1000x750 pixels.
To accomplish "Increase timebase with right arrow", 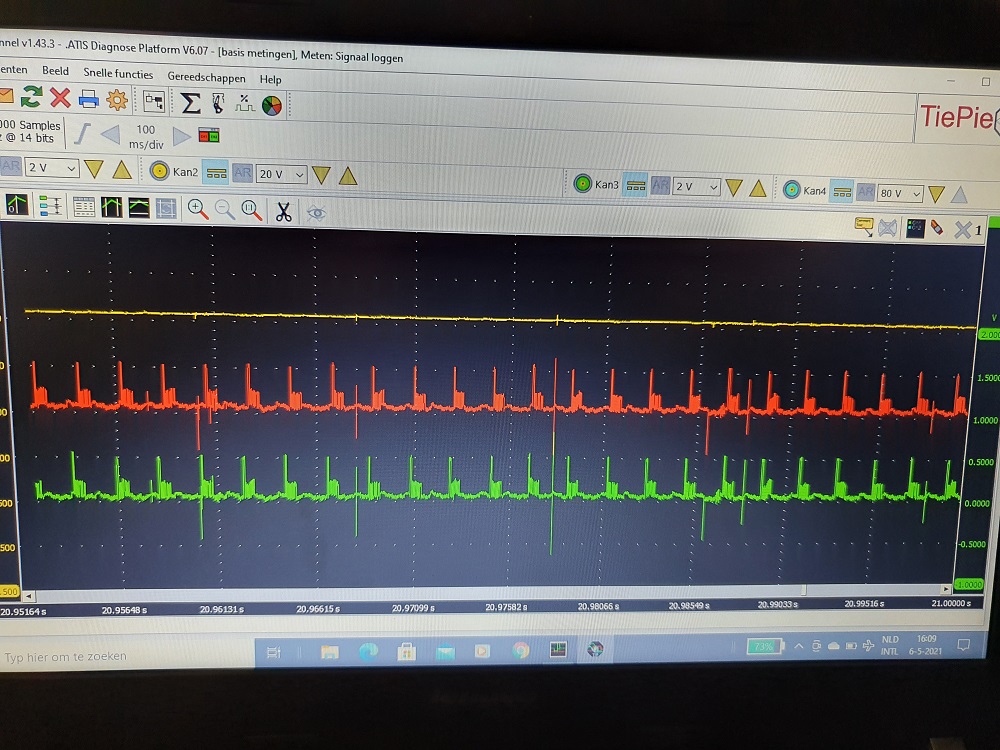I will pyautogui.click(x=182, y=136).
